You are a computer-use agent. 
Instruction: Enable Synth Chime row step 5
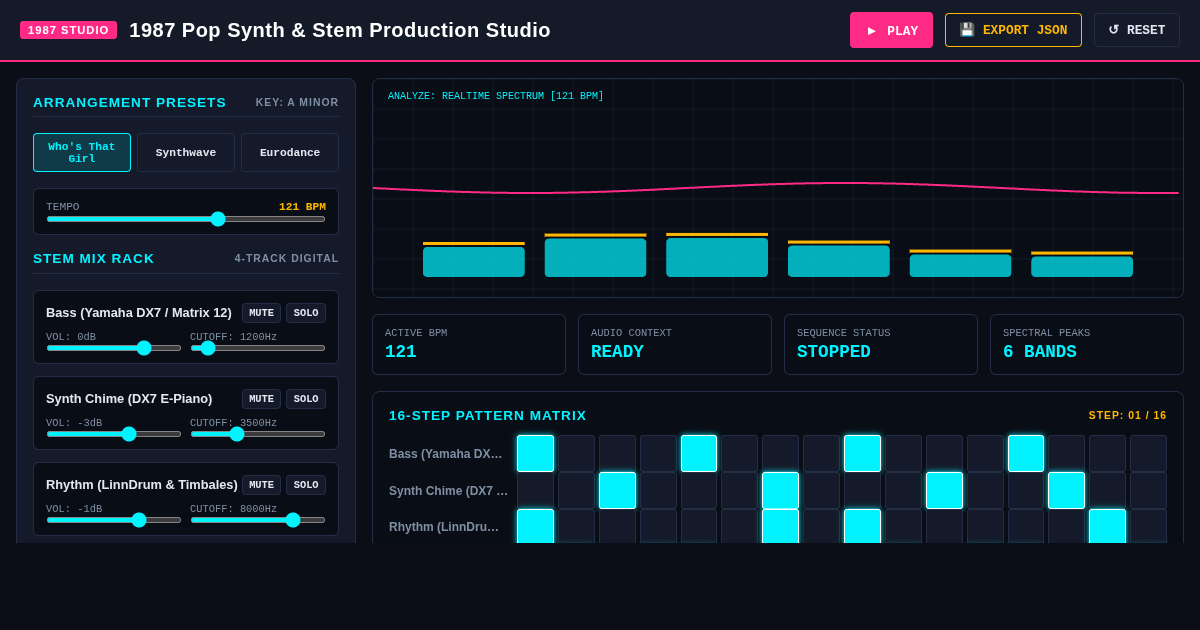(x=699, y=490)
